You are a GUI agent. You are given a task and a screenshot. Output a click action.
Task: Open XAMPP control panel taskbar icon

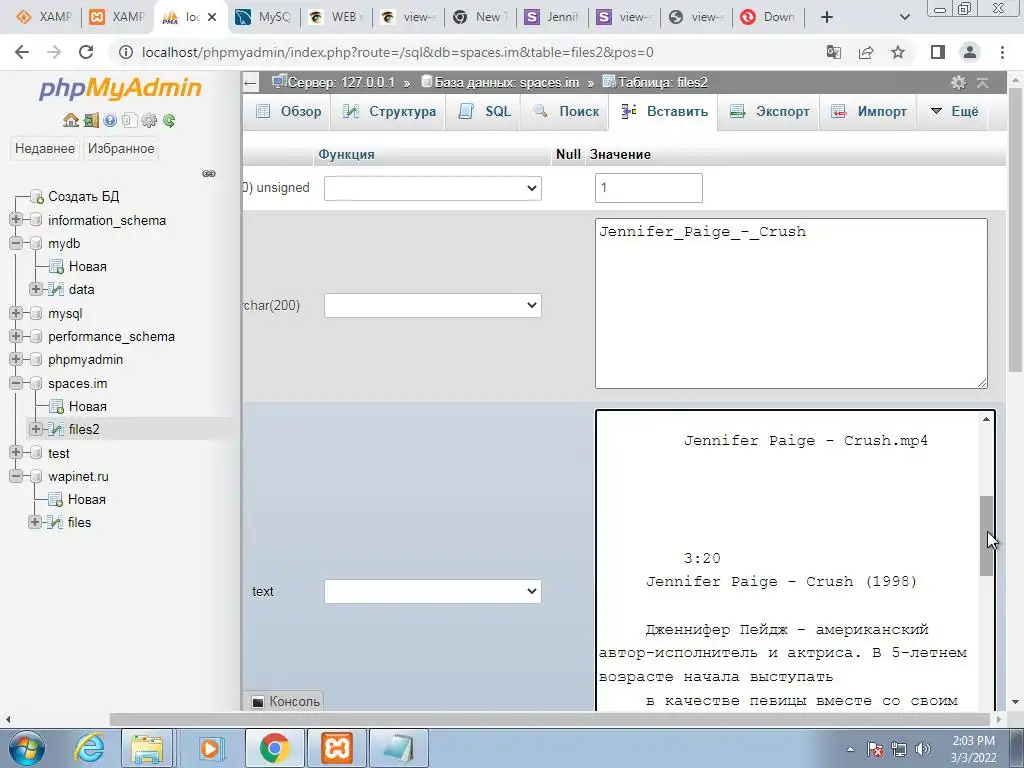tap(336, 748)
